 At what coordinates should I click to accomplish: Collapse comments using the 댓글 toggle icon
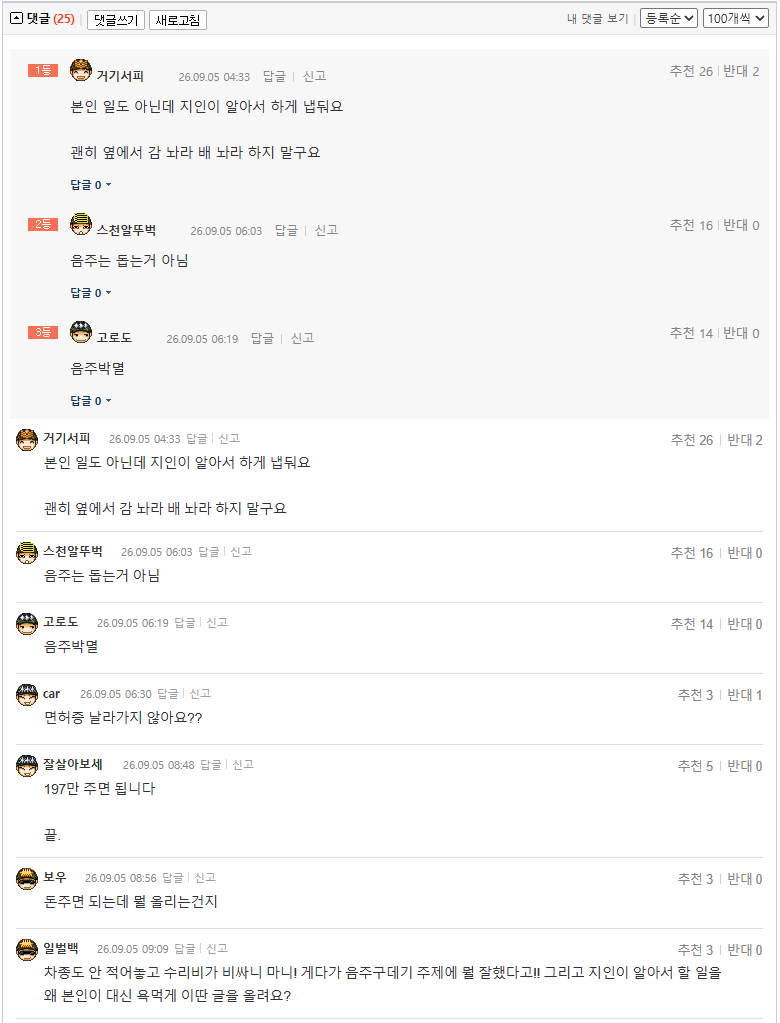[x=17, y=19]
